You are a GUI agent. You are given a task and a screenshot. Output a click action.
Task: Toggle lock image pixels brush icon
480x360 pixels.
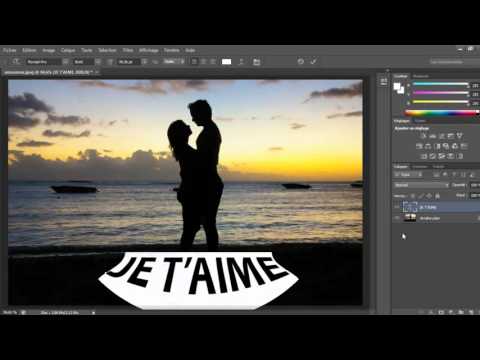(x=421, y=196)
